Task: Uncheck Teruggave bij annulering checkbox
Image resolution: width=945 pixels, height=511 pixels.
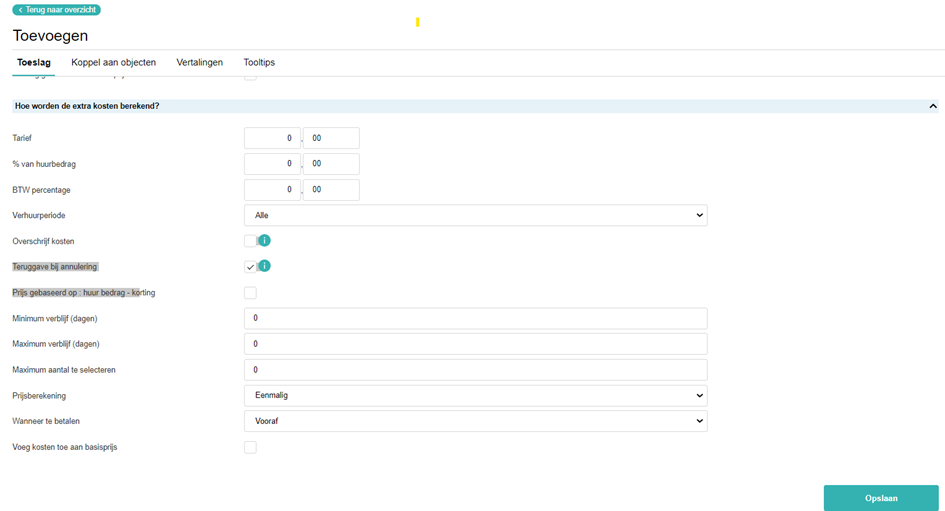Action: pos(250,267)
